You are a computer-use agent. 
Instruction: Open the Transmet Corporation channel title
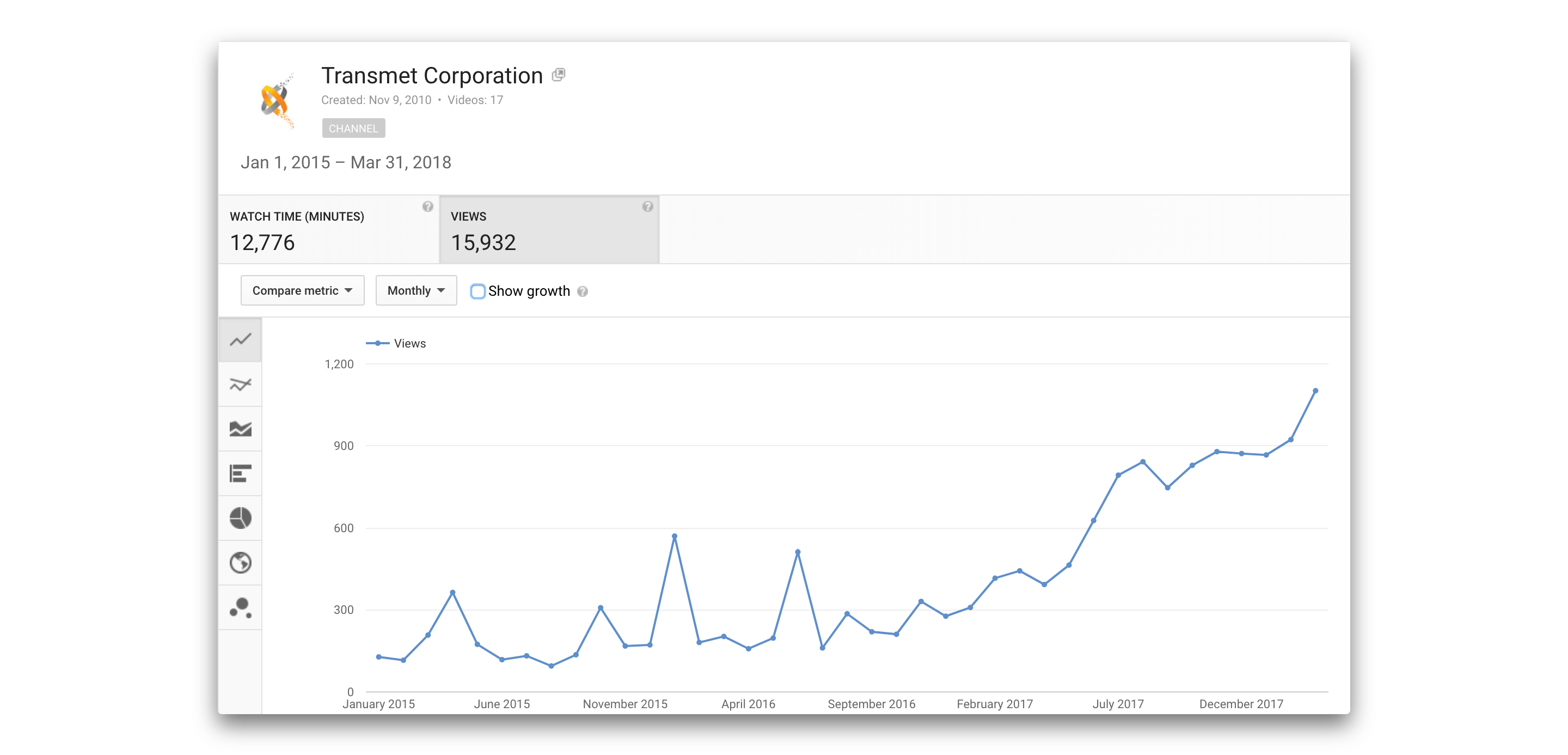point(432,76)
